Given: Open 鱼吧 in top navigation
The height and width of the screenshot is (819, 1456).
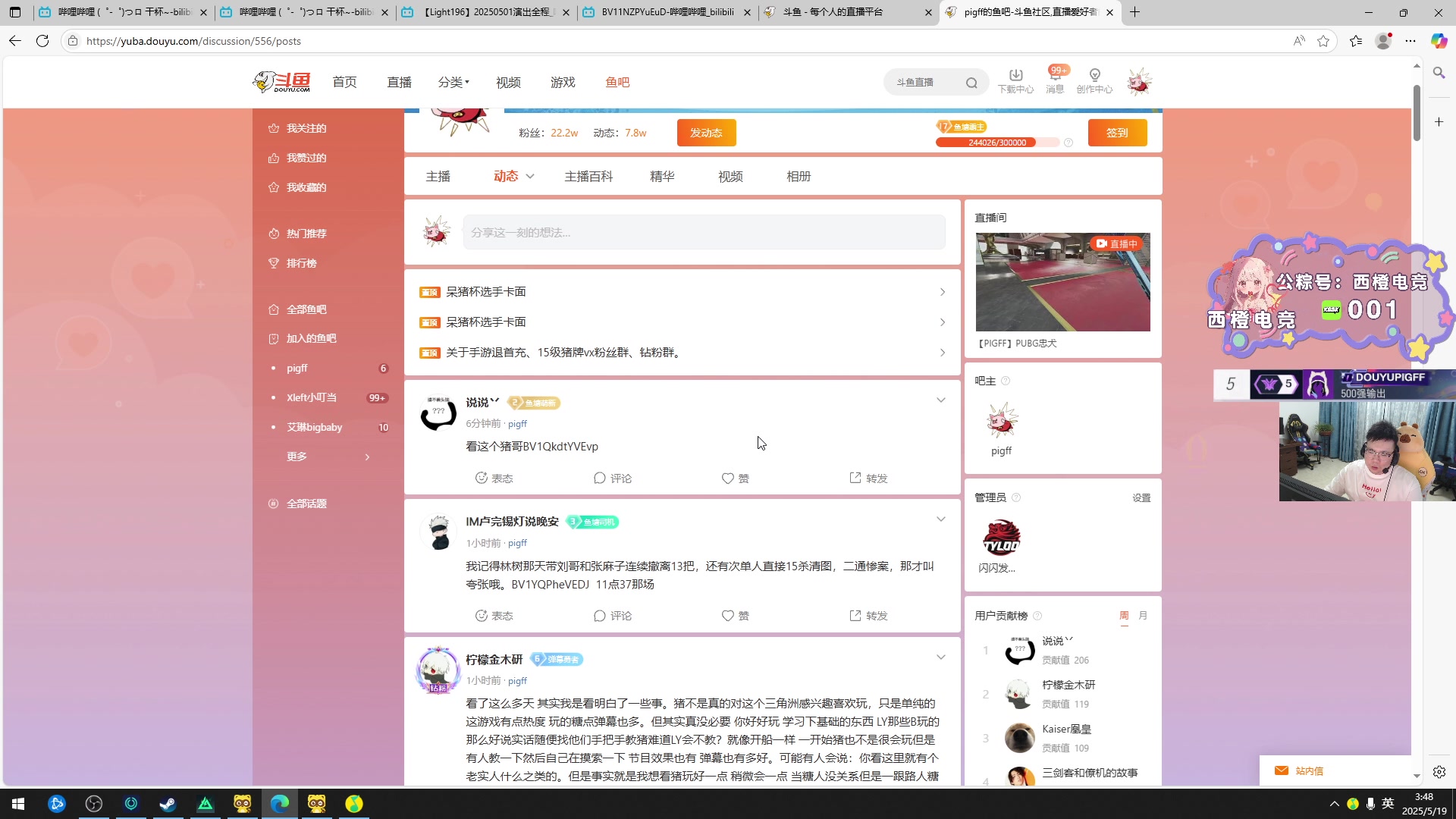Looking at the screenshot, I should (x=617, y=82).
